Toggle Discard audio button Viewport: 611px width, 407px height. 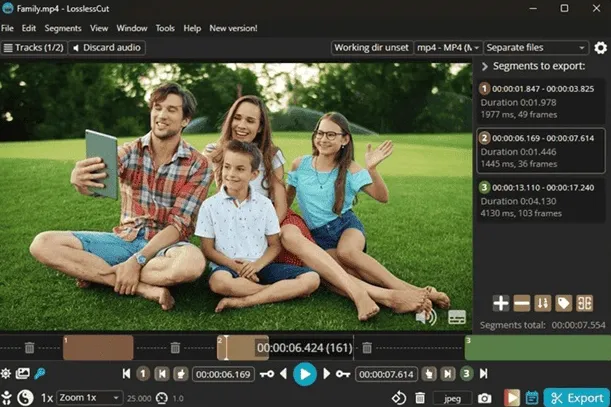point(107,48)
